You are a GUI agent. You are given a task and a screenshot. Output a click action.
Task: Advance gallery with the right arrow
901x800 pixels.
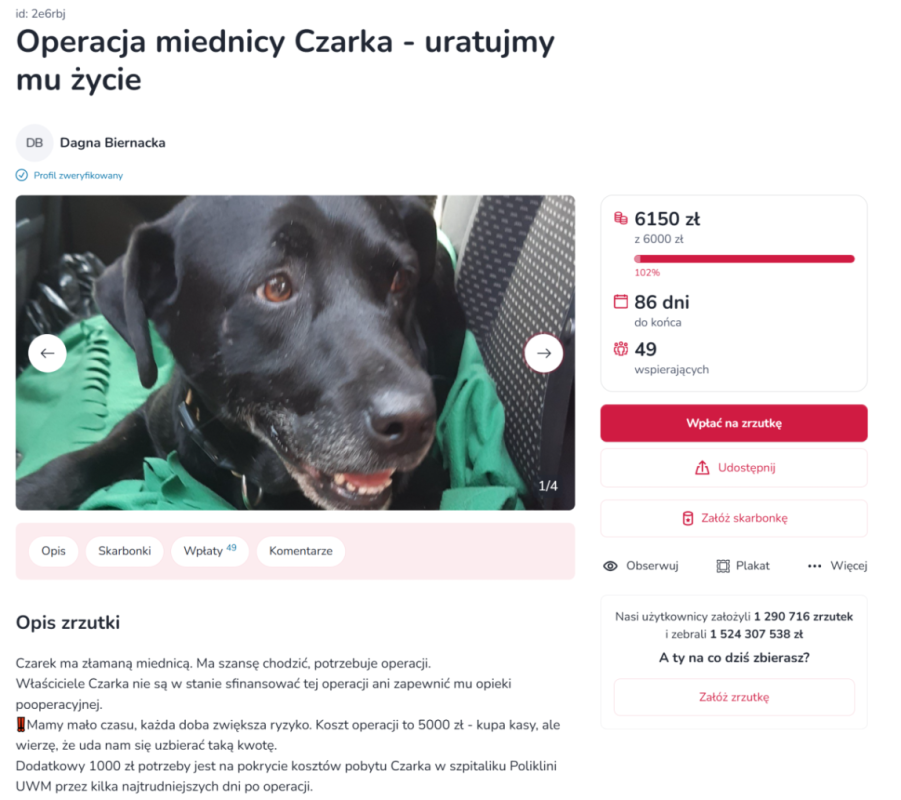pyautogui.click(x=544, y=353)
